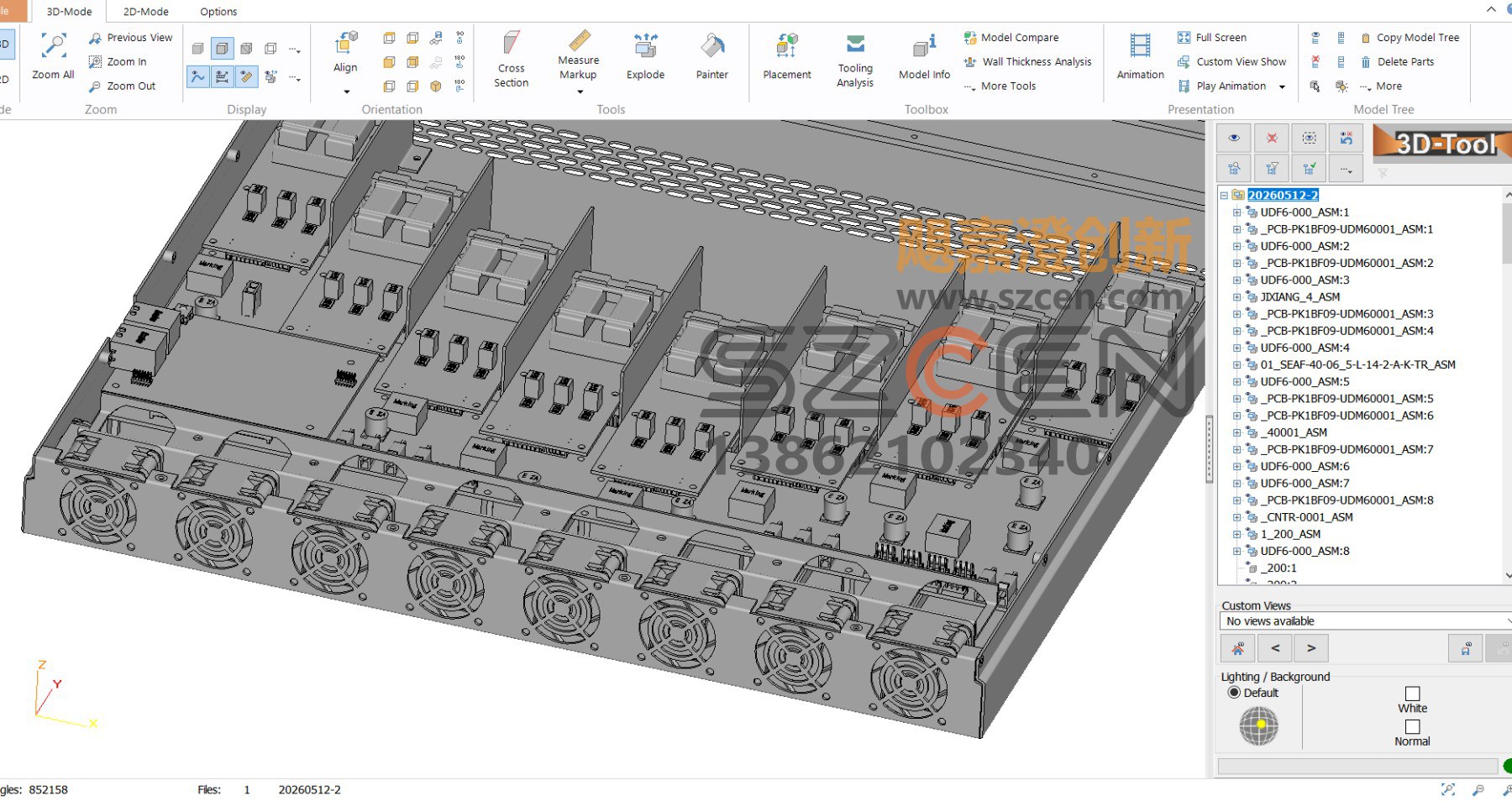Expand the _CNTR-0001_ASM tree node

(x=1236, y=517)
